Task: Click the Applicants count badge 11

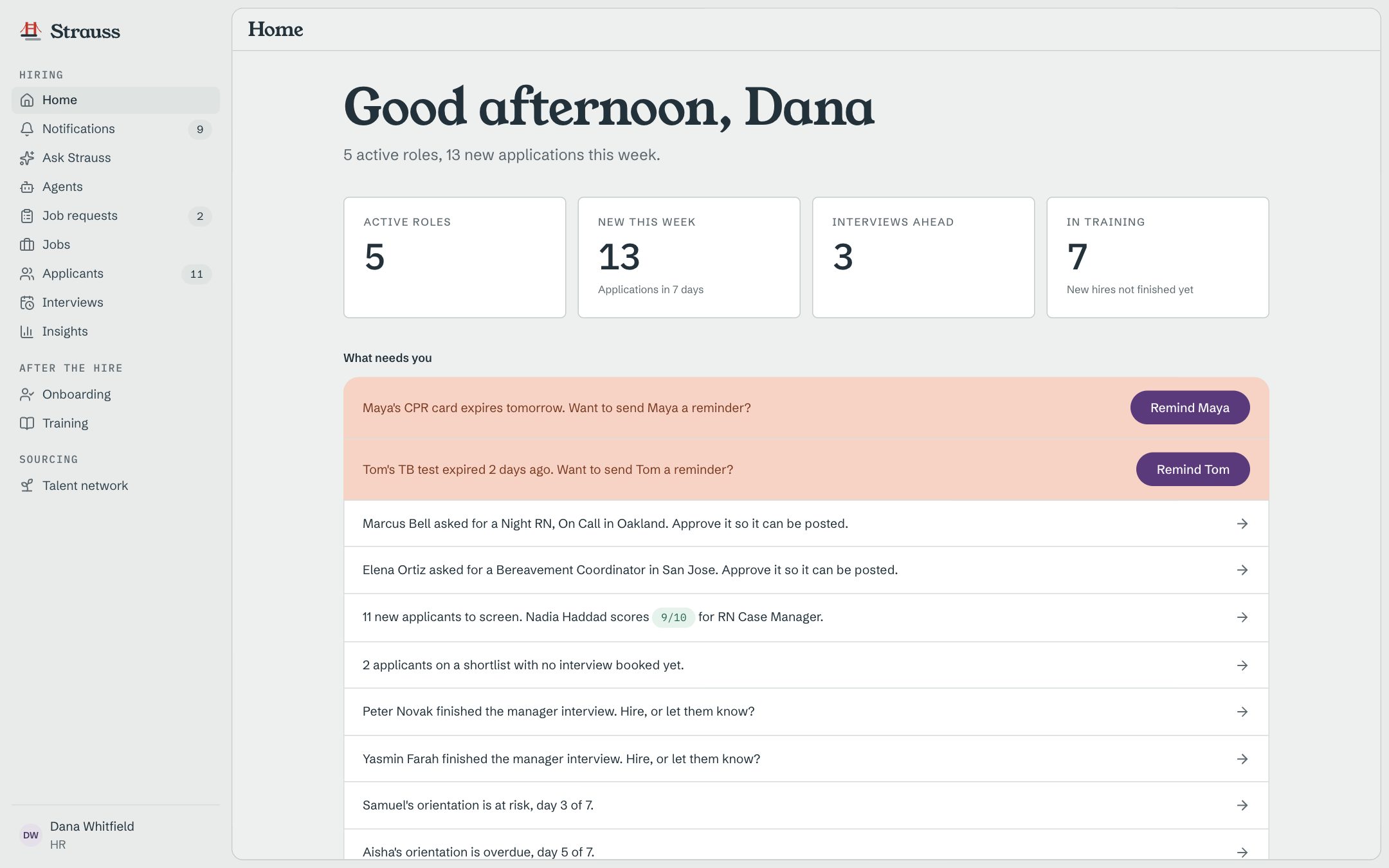Action: point(197,275)
